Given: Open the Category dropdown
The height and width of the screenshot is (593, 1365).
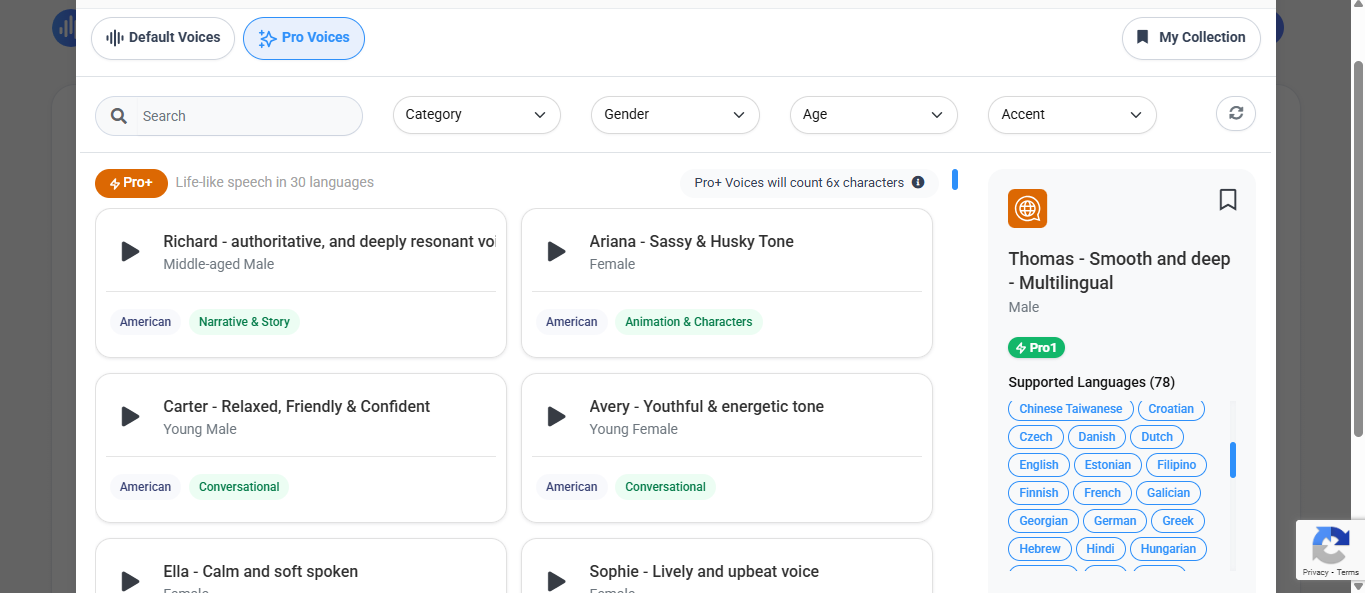Looking at the screenshot, I should click(x=476, y=115).
